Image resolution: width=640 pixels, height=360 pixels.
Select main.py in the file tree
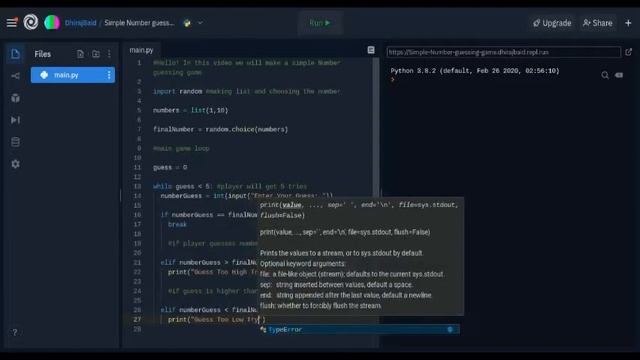73,75
